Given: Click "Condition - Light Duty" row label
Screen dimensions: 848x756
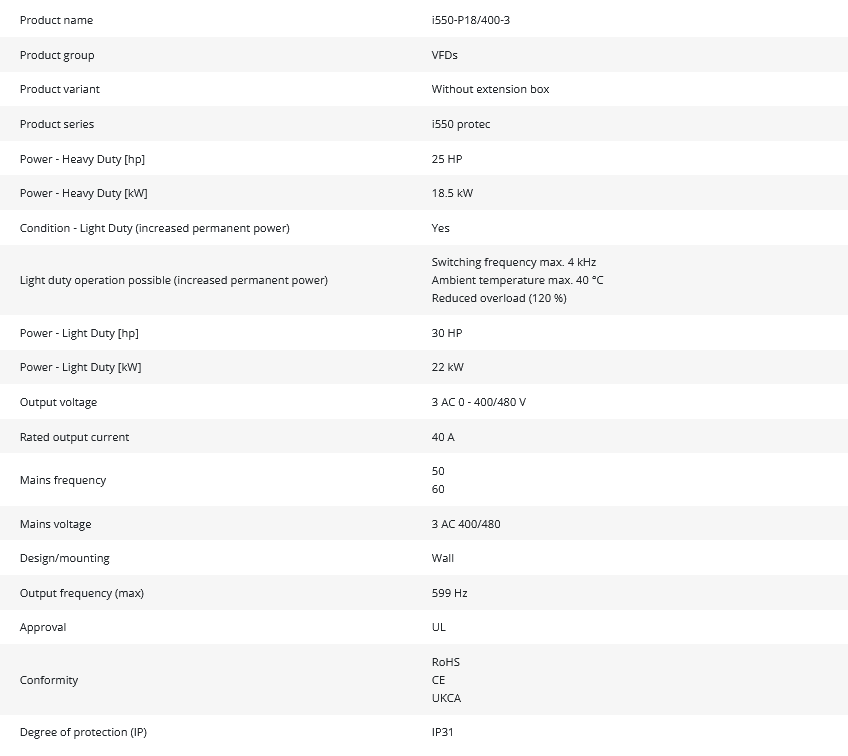Looking at the screenshot, I should [154, 228].
